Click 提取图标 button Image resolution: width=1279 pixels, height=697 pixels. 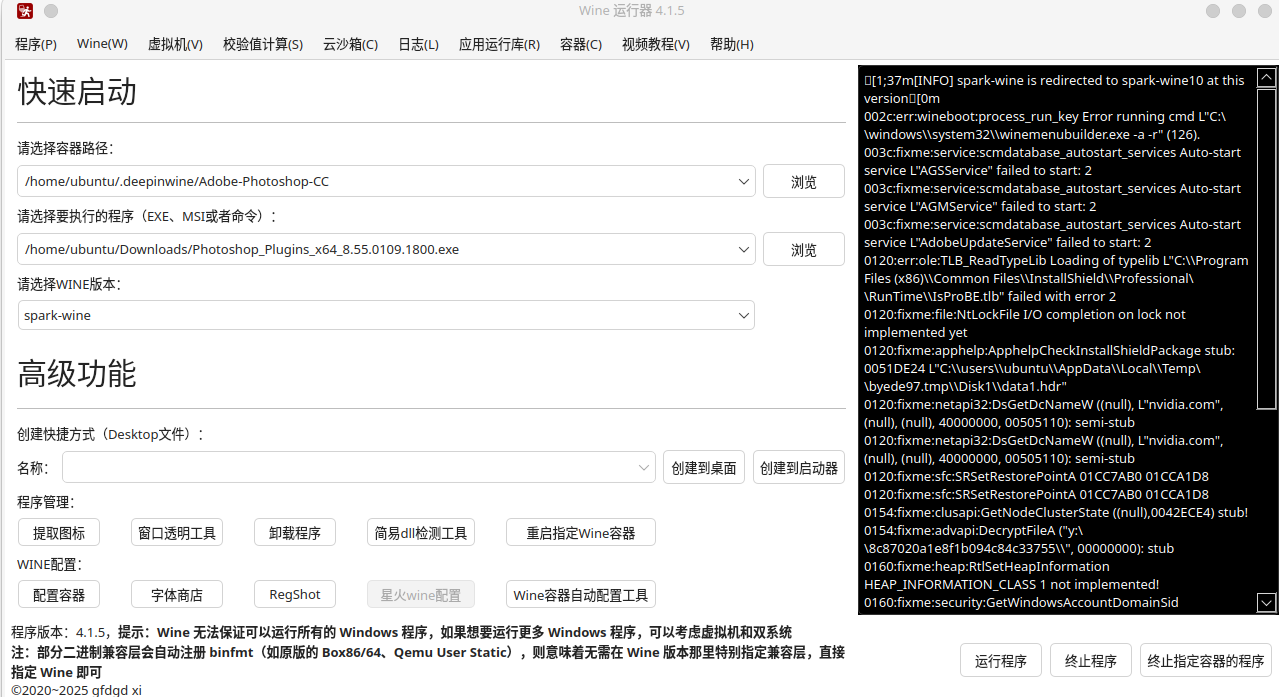pos(59,533)
